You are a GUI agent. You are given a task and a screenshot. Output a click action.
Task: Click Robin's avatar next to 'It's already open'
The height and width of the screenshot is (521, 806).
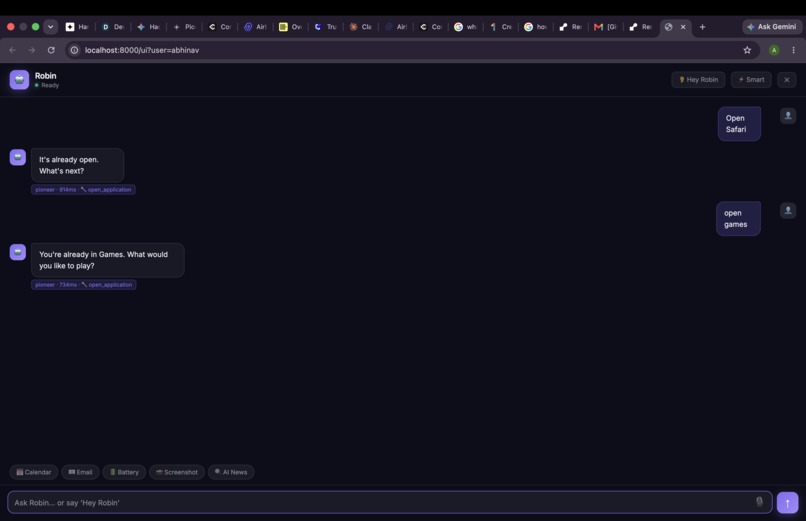[x=18, y=157]
